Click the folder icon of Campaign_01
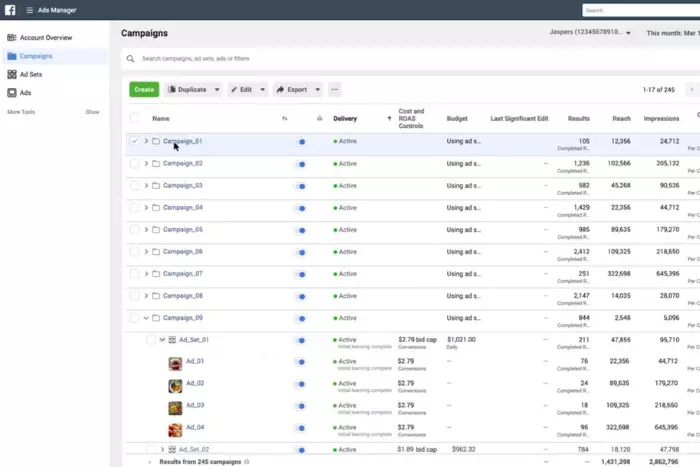 (x=156, y=141)
